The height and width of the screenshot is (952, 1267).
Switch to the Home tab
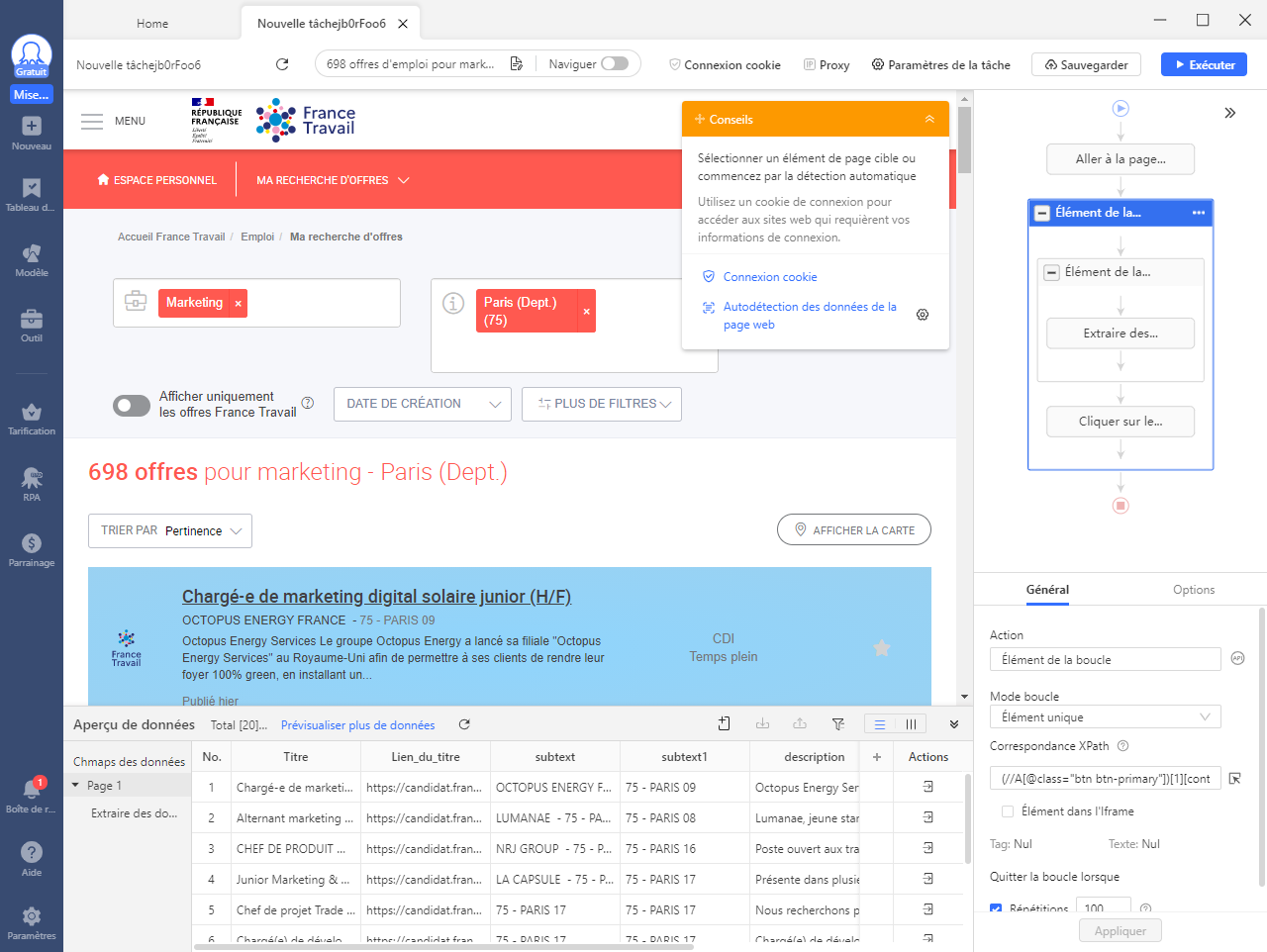coord(152,23)
